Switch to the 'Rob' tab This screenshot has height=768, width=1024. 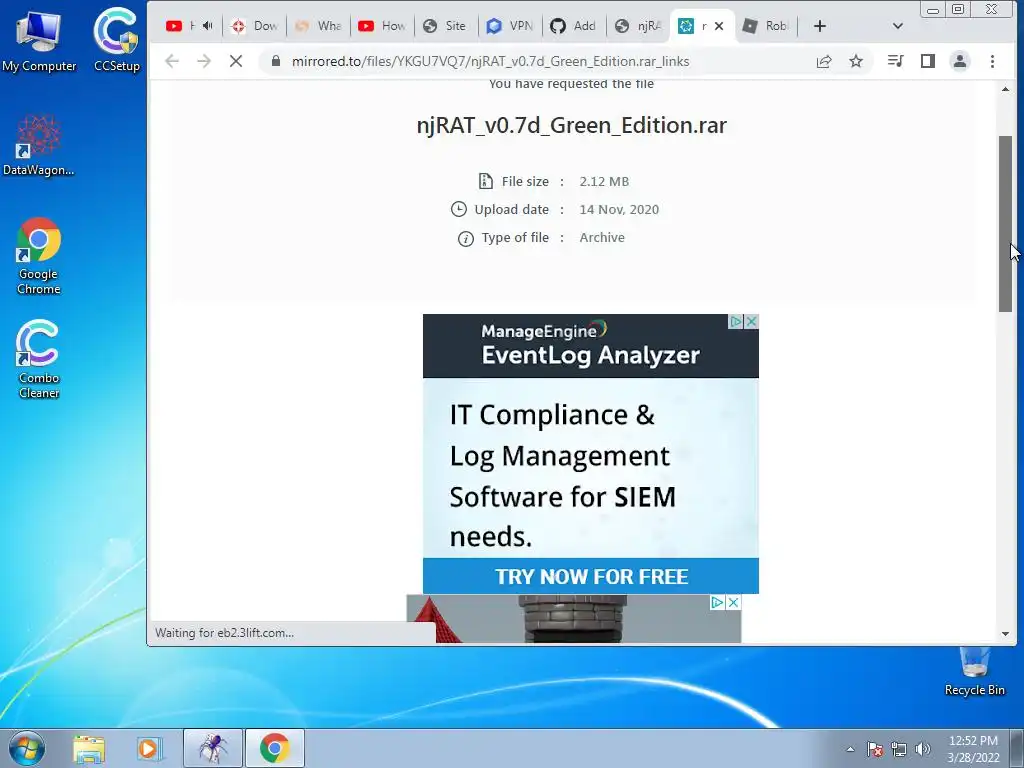(767, 26)
